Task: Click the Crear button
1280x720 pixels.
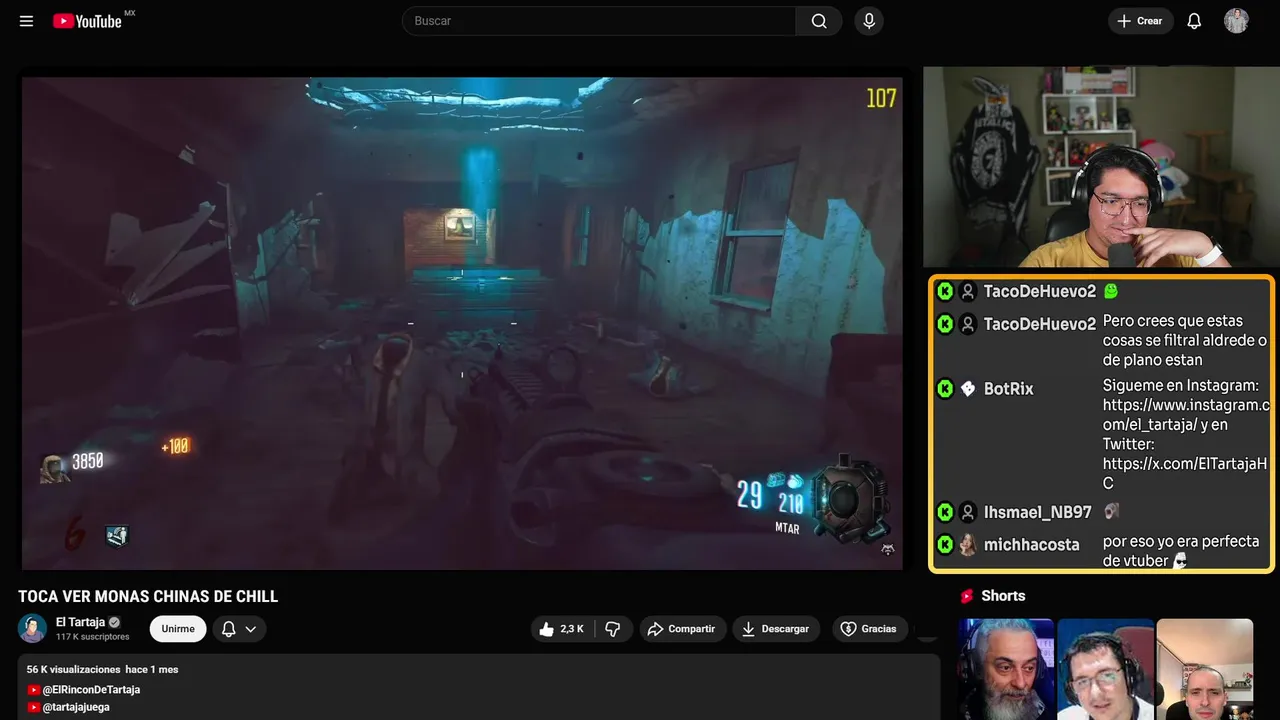Action: pos(1140,21)
